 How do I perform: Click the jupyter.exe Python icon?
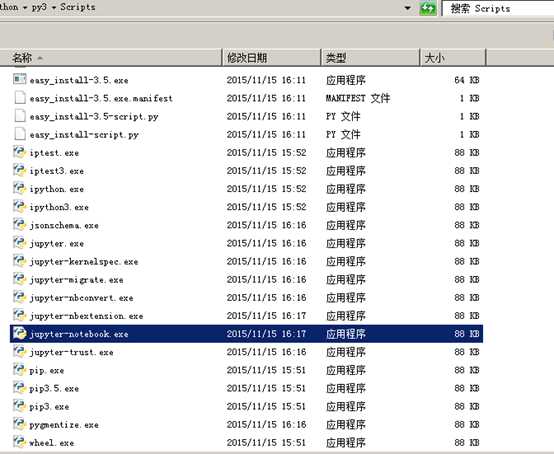(20, 242)
